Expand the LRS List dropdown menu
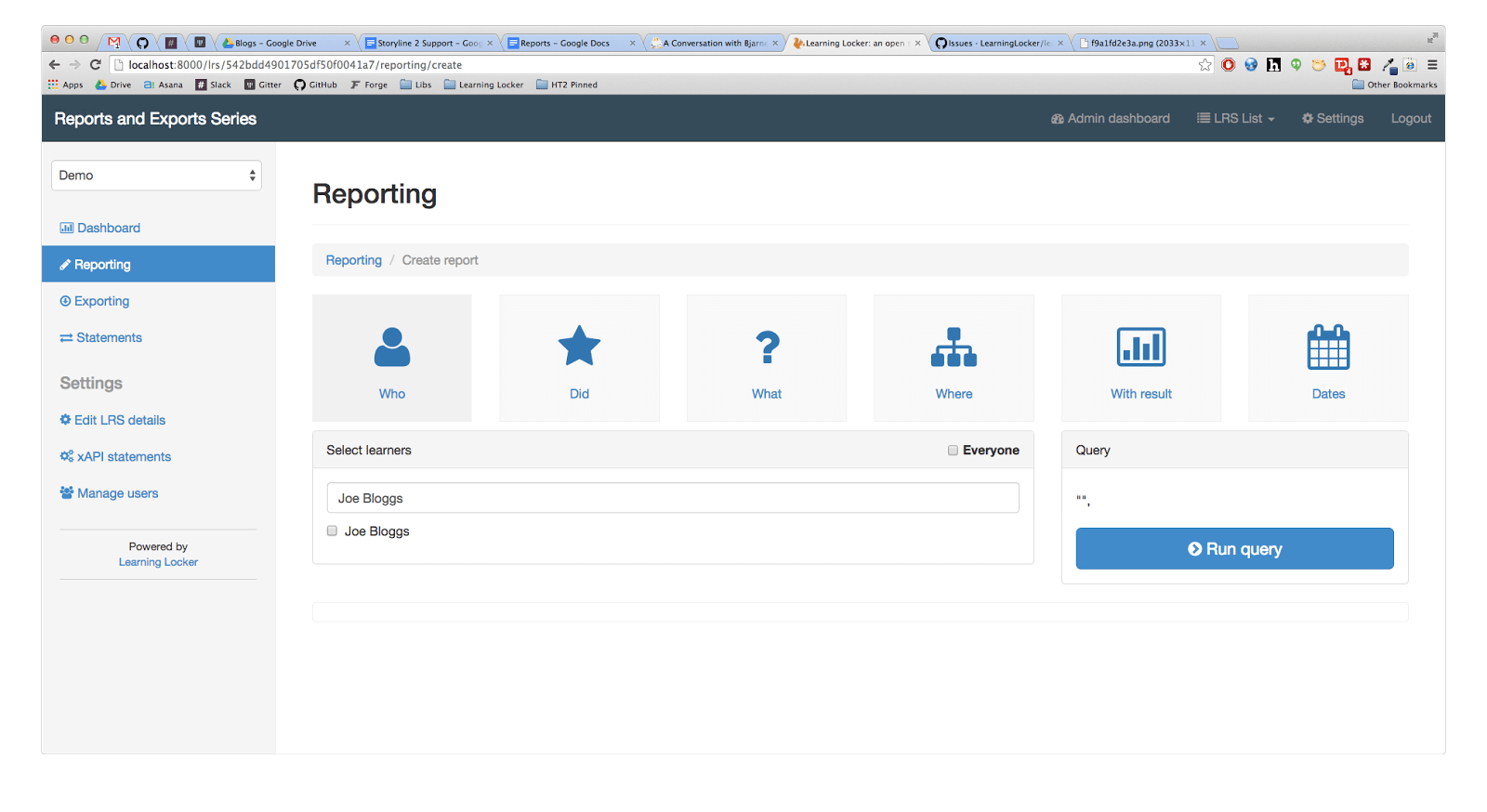This screenshot has width=1487, height=812. pyautogui.click(x=1236, y=118)
